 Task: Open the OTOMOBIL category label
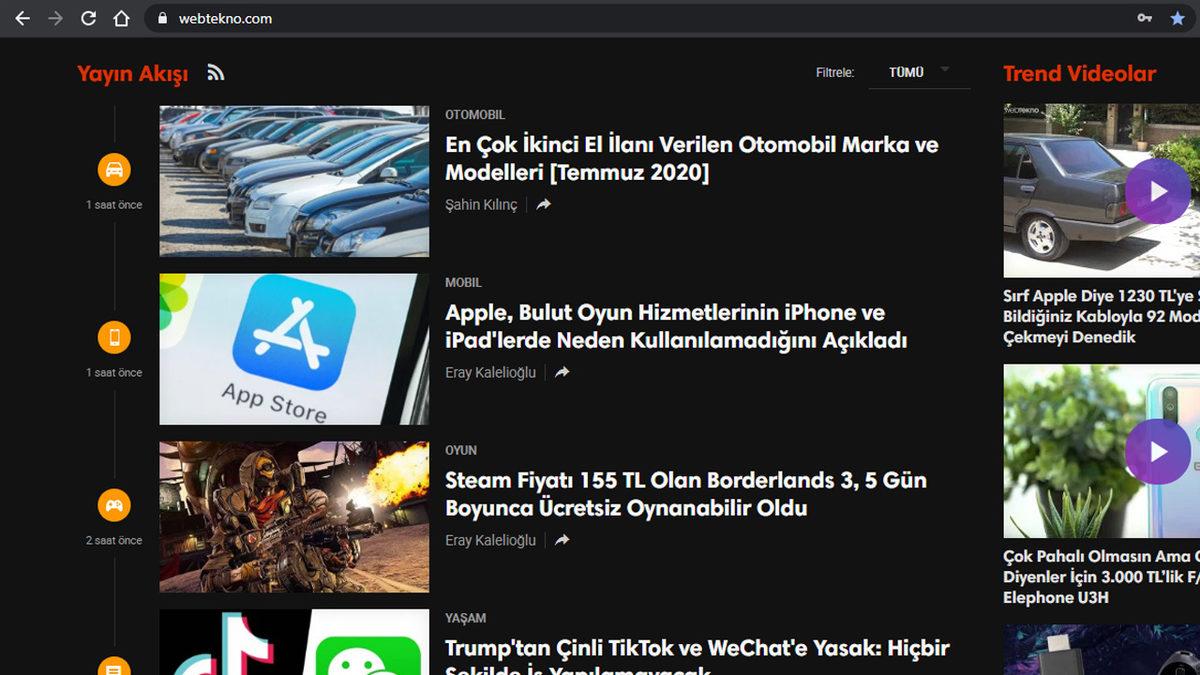click(476, 115)
